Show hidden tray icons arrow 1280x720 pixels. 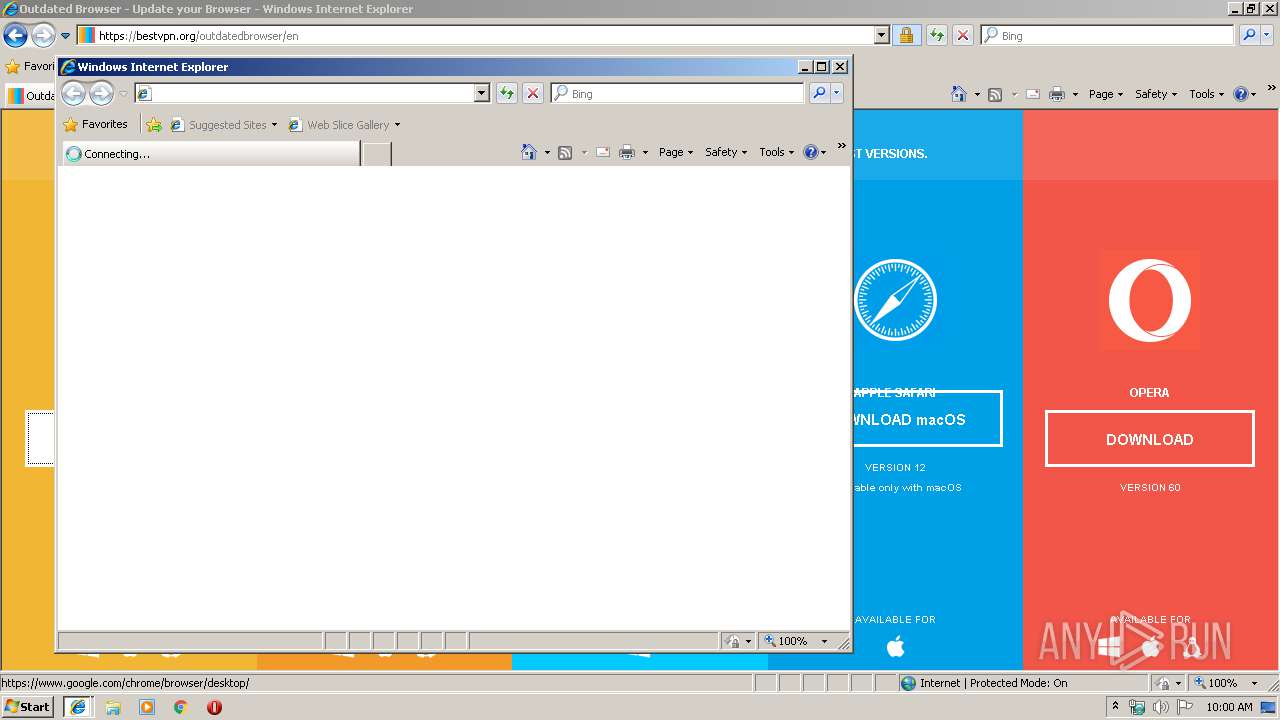coord(1116,707)
